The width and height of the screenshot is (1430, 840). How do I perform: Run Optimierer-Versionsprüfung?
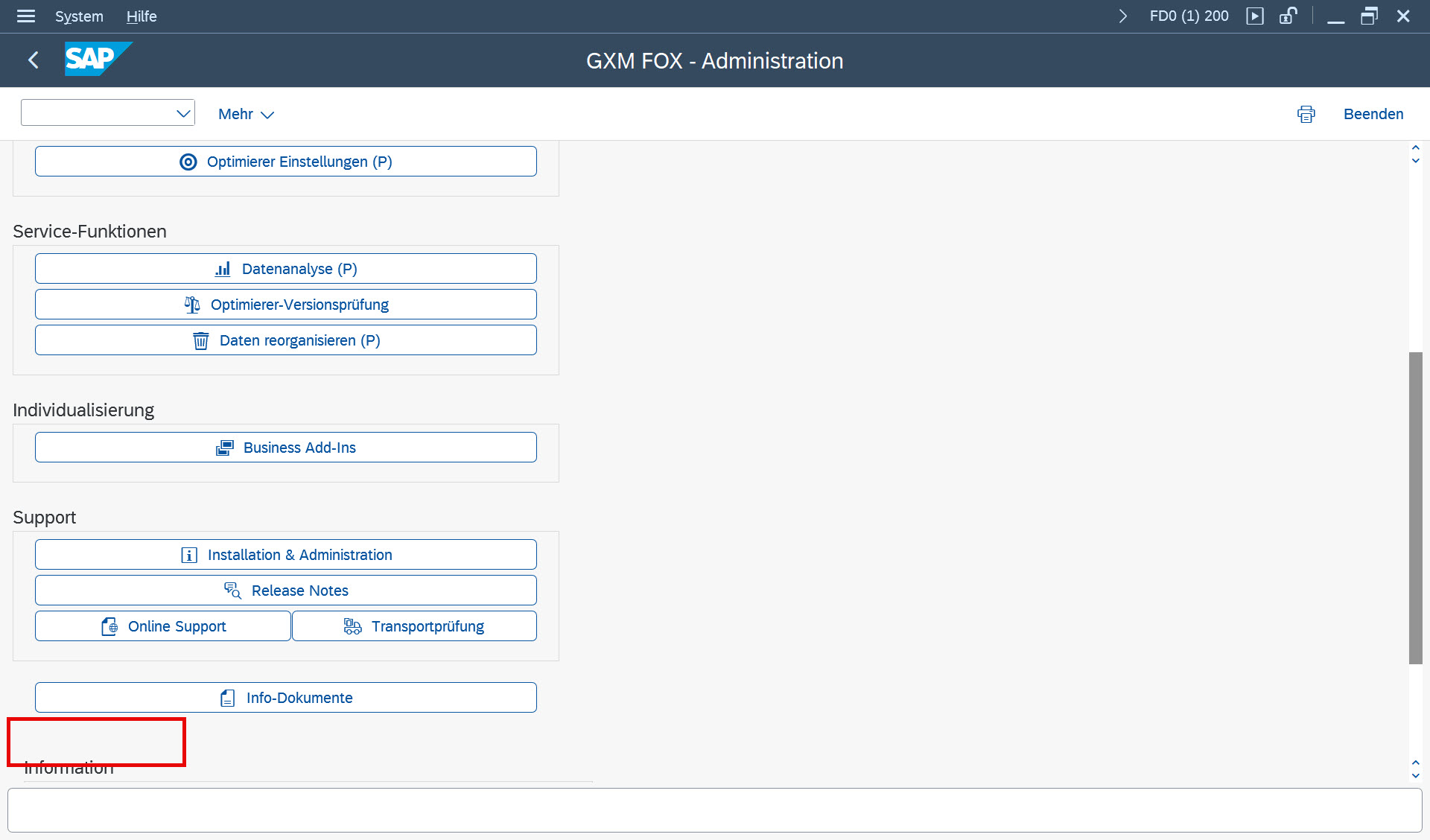(x=285, y=305)
